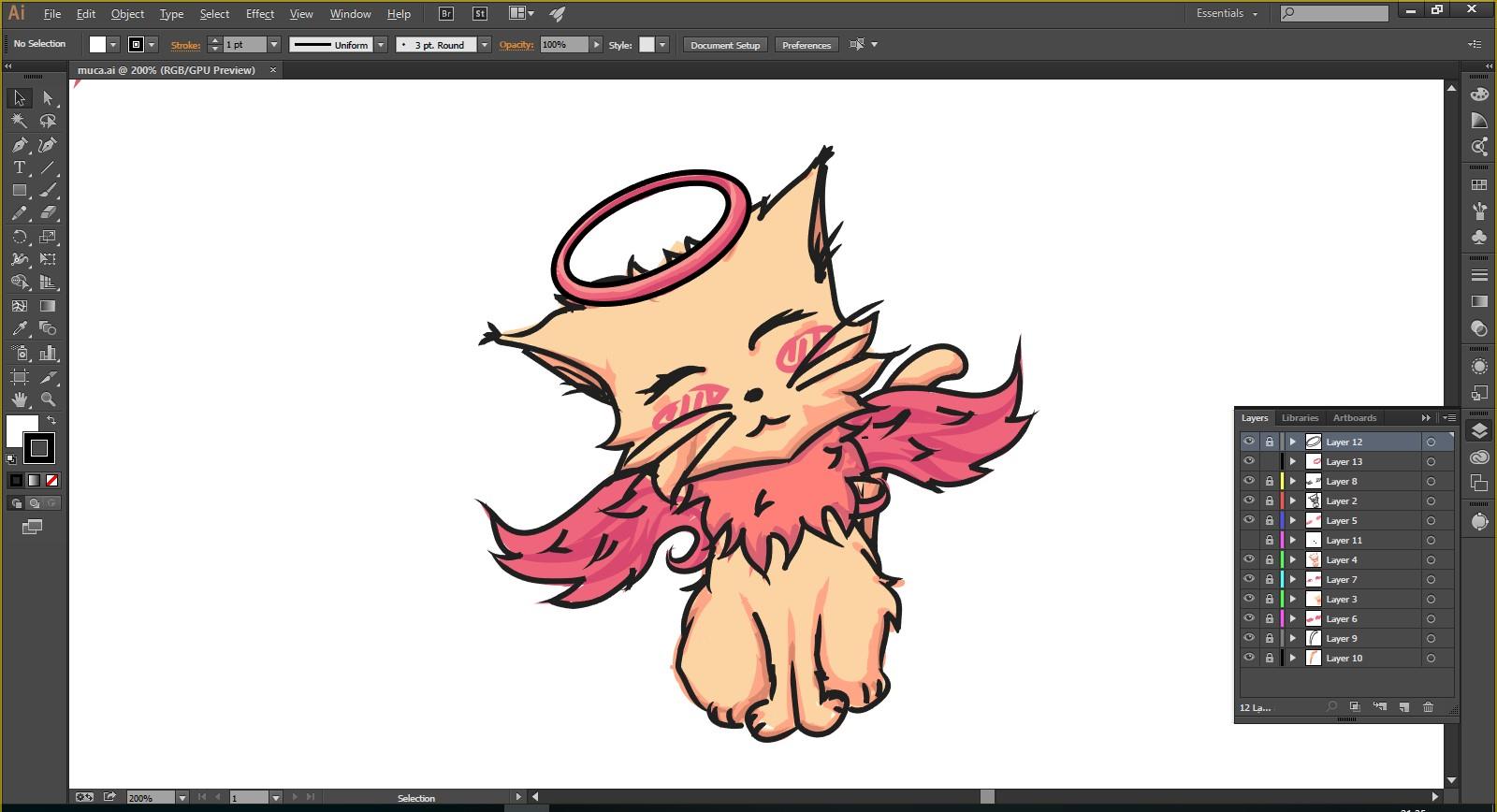Select the Direct Selection tool

click(x=48, y=98)
